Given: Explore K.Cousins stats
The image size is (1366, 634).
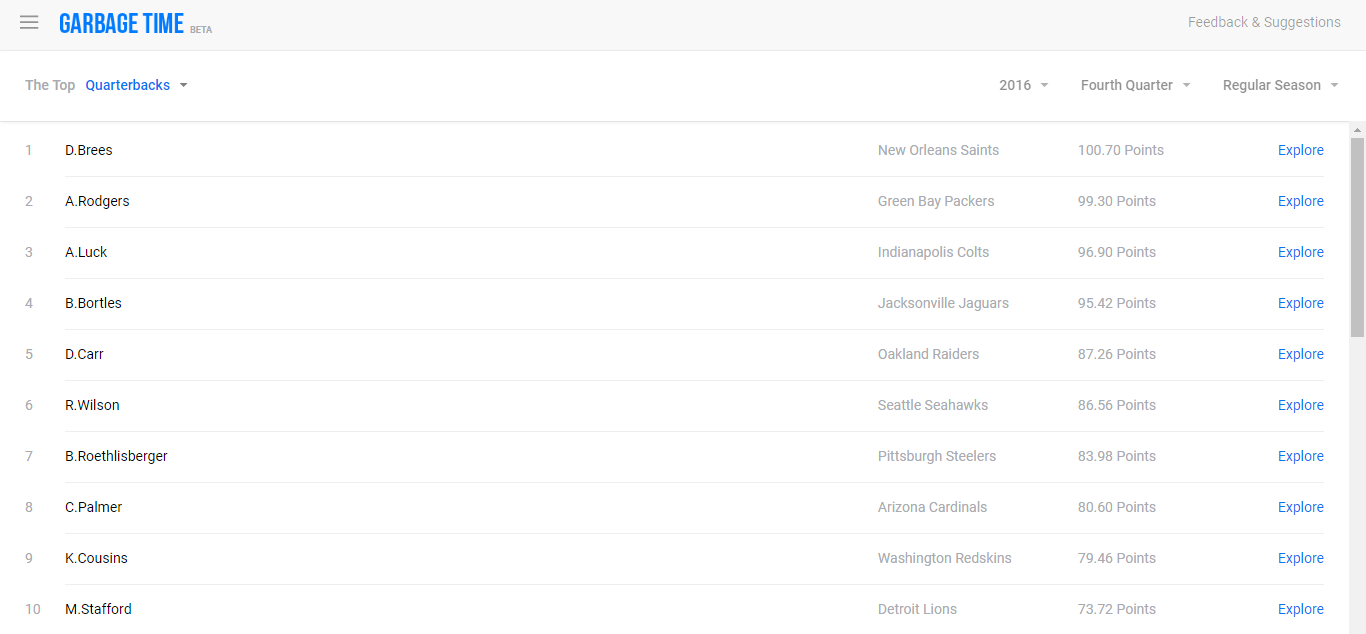Looking at the screenshot, I should point(1301,558).
